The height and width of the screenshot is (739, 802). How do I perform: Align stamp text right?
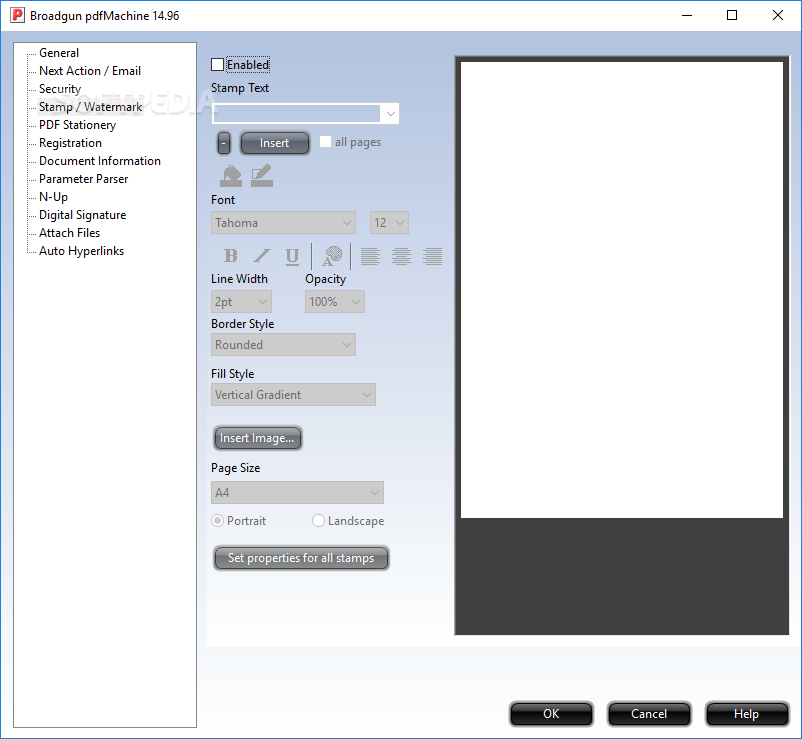tap(433, 256)
